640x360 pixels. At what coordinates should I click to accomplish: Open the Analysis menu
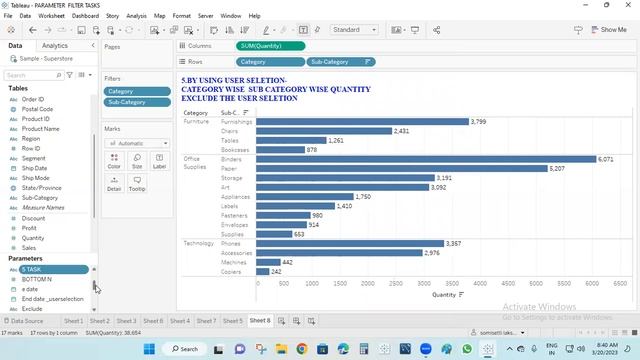136,16
